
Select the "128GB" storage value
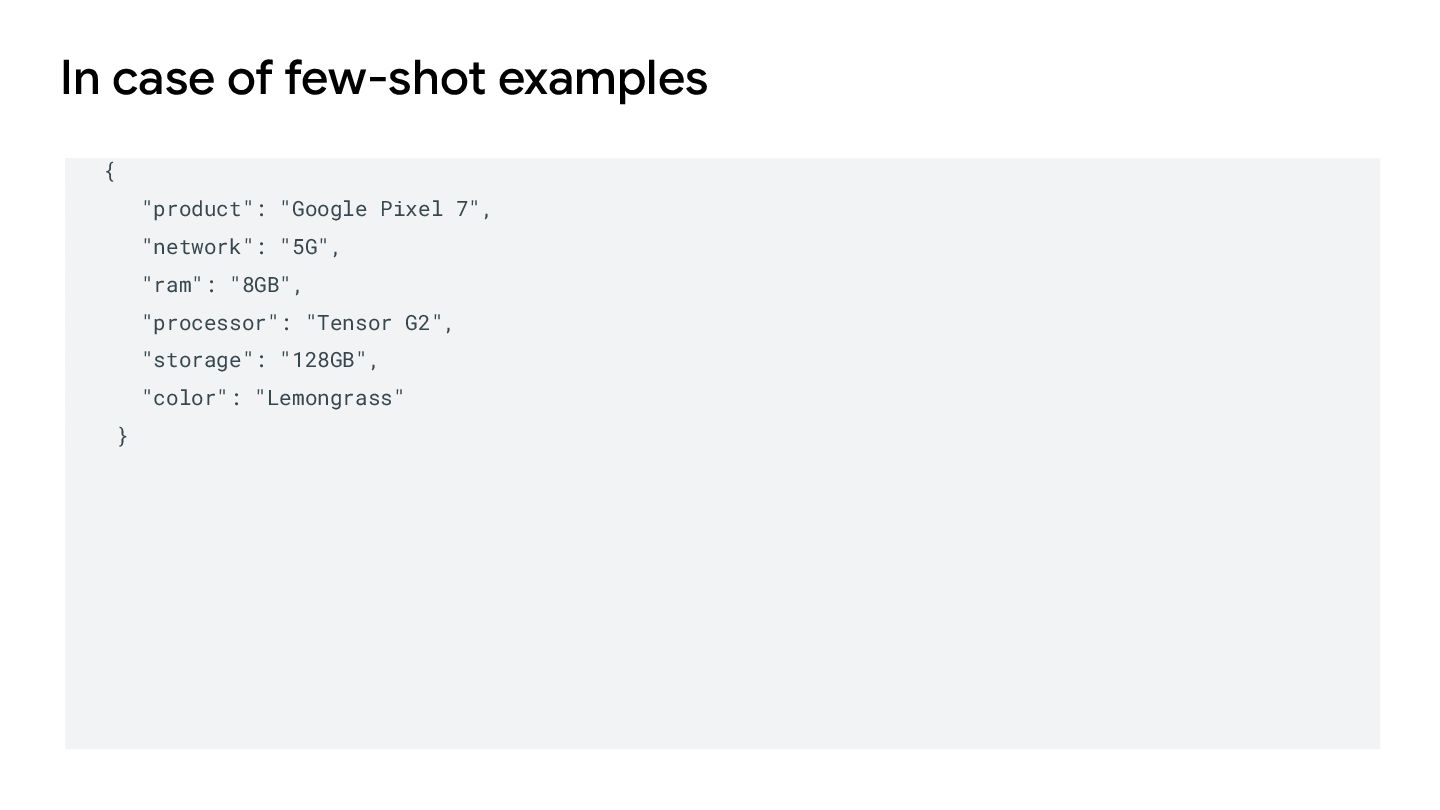click(324, 361)
